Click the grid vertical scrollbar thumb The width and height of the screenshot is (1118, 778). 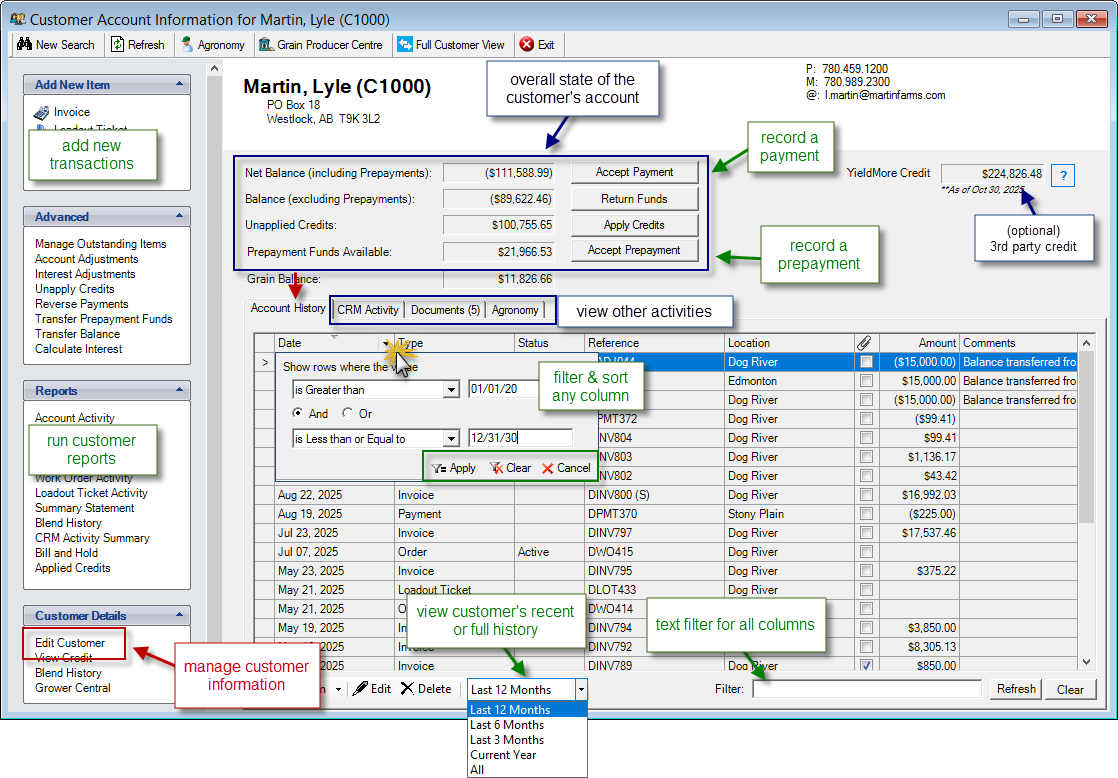tap(1086, 436)
